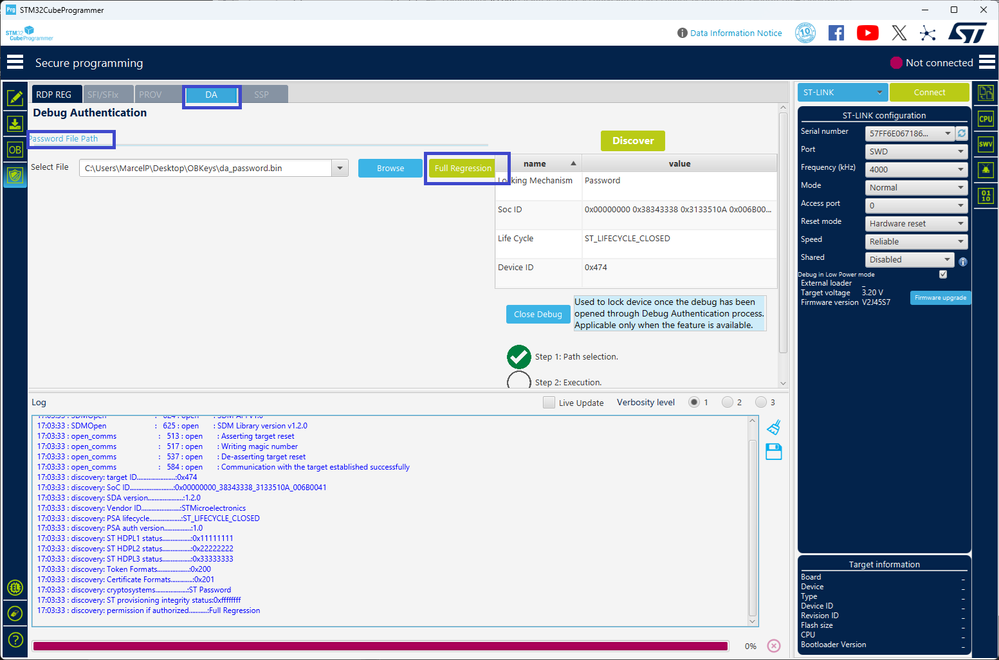Select verbosity level 1
The width and height of the screenshot is (999, 660).
pos(694,402)
